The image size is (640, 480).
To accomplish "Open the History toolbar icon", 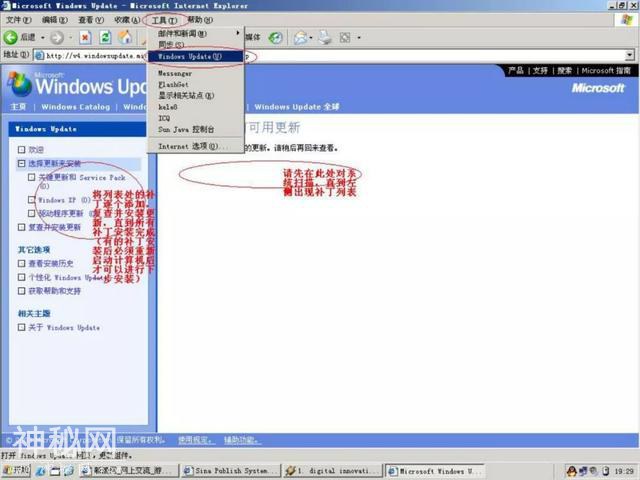I will click(x=276, y=38).
